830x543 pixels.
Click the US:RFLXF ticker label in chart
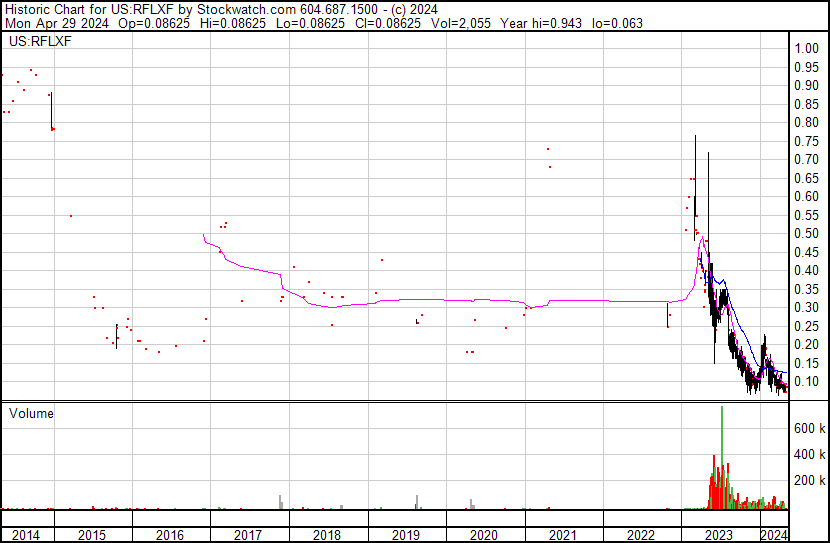pos(35,42)
